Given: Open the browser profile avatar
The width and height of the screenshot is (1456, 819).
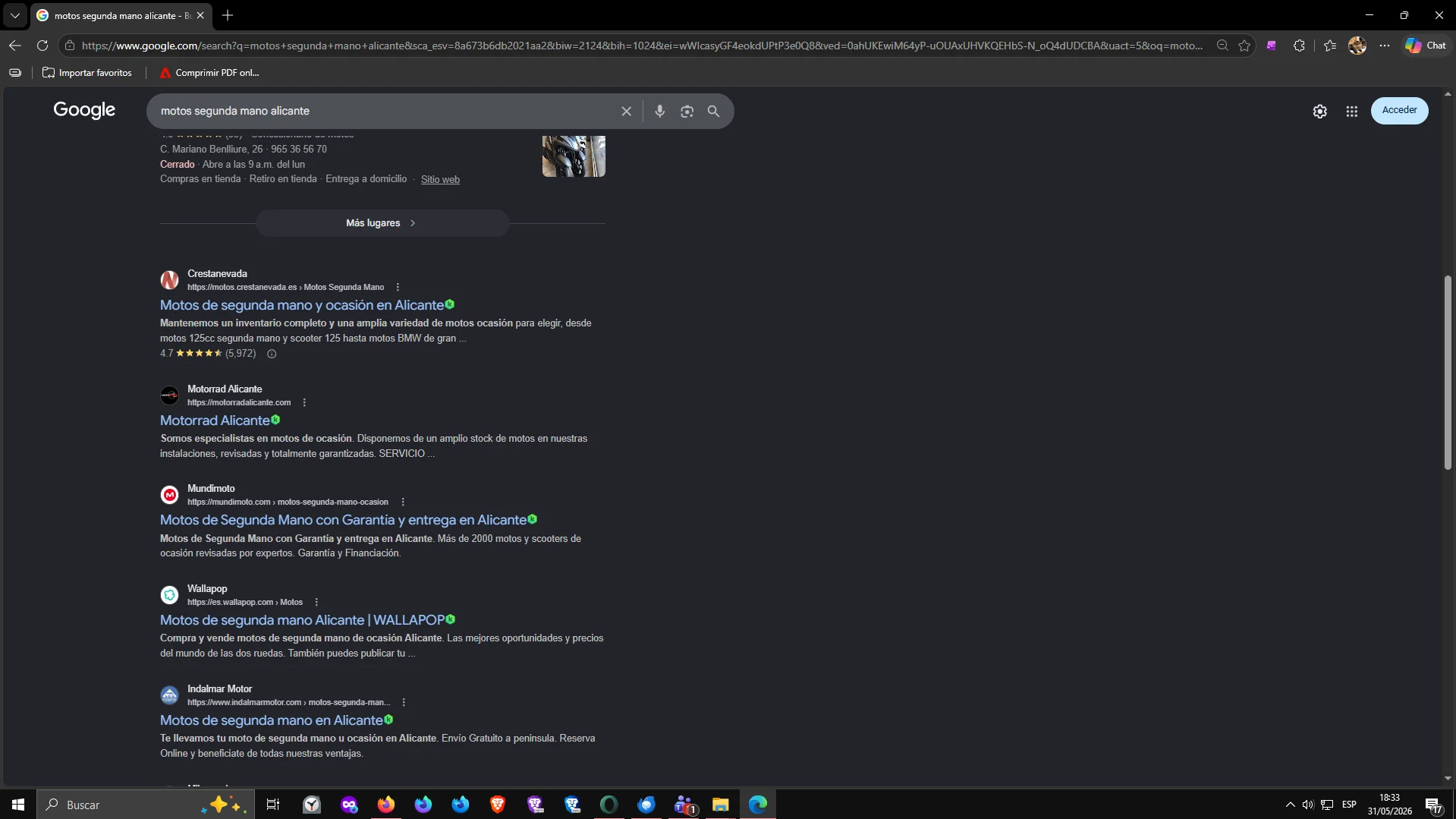Looking at the screenshot, I should coord(1357,46).
